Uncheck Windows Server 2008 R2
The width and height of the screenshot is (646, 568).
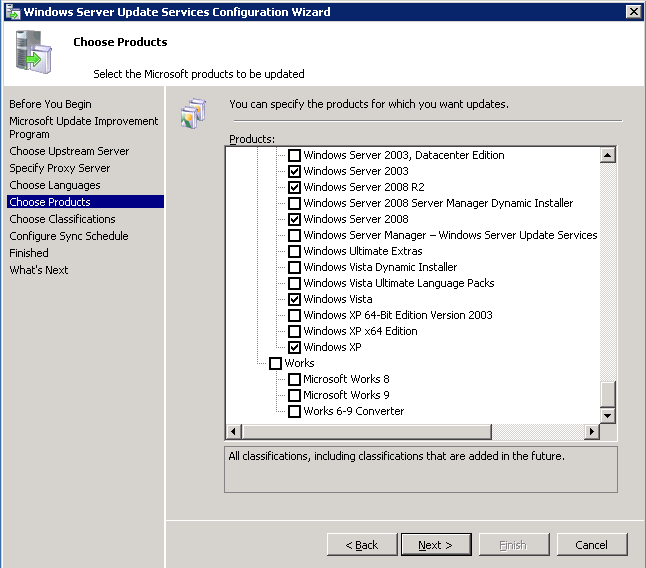coord(294,187)
